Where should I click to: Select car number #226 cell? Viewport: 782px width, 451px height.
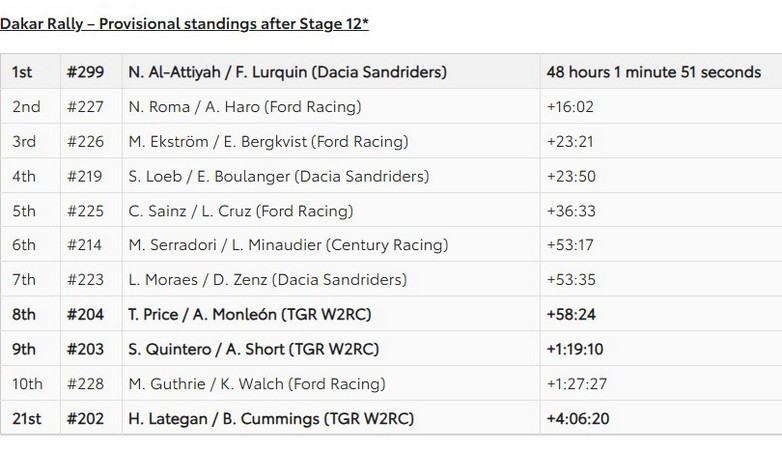[x=85, y=142]
